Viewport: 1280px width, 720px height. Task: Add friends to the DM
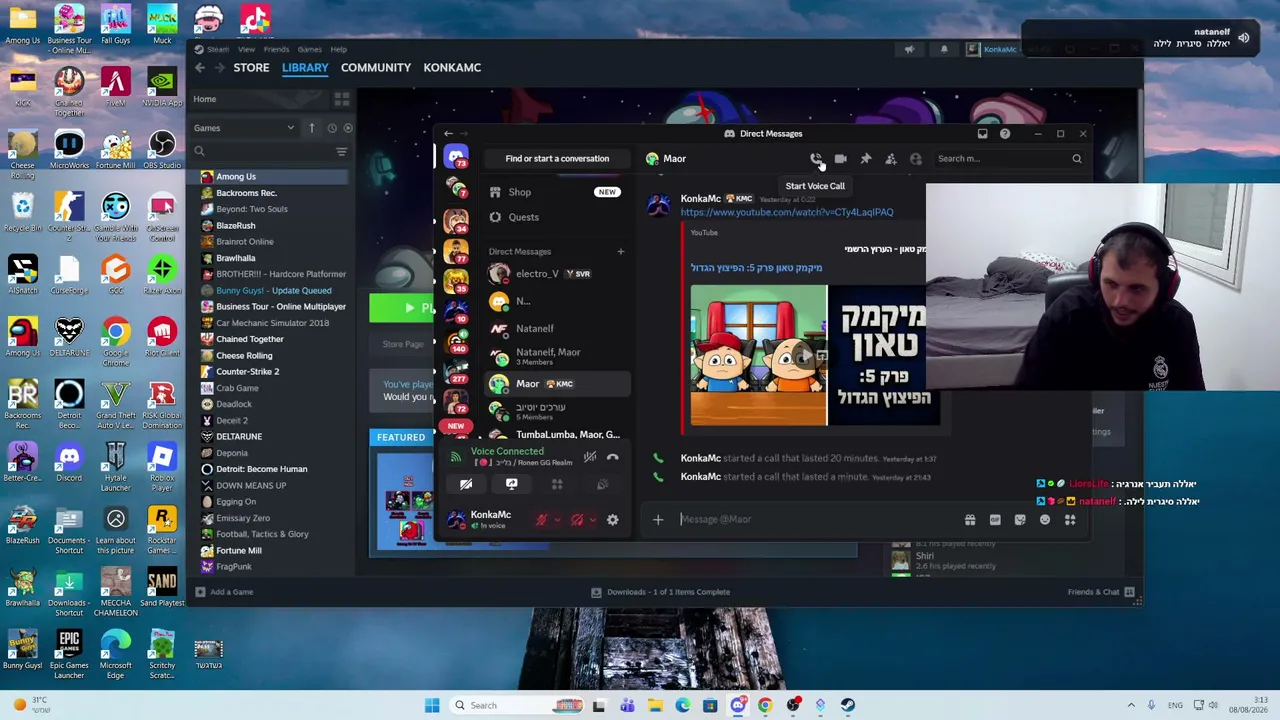tap(891, 159)
